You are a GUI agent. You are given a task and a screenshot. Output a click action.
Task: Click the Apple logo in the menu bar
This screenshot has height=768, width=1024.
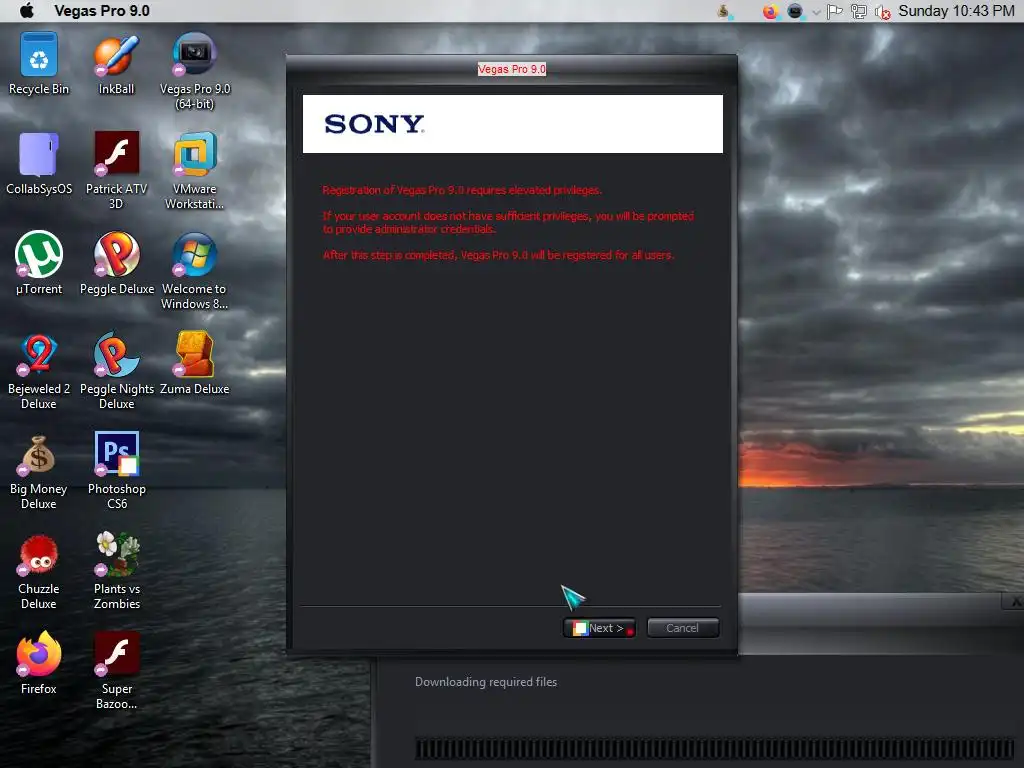coord(27,10)
